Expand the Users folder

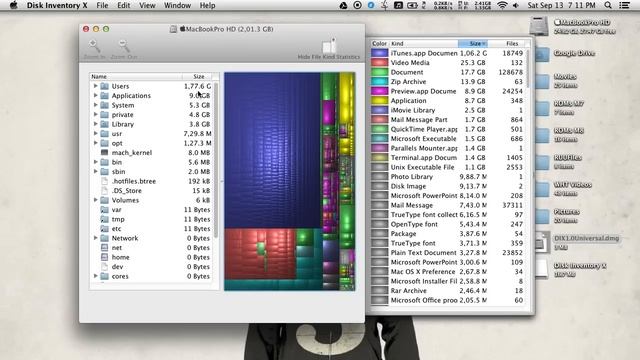click(x=96, y=86)
